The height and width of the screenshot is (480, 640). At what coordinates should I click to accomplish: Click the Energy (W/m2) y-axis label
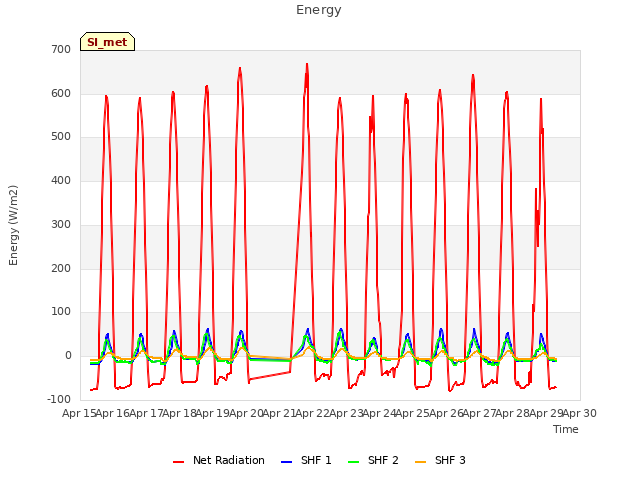click(x=13, y=225)
